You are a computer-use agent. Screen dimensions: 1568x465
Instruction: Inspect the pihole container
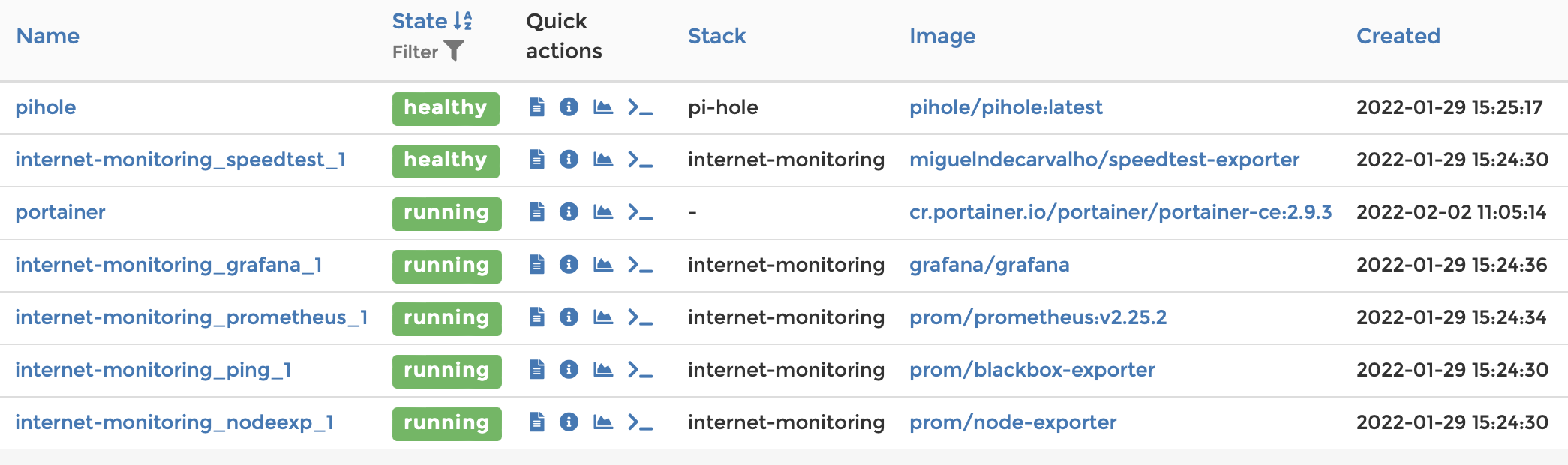pos(569,107)
